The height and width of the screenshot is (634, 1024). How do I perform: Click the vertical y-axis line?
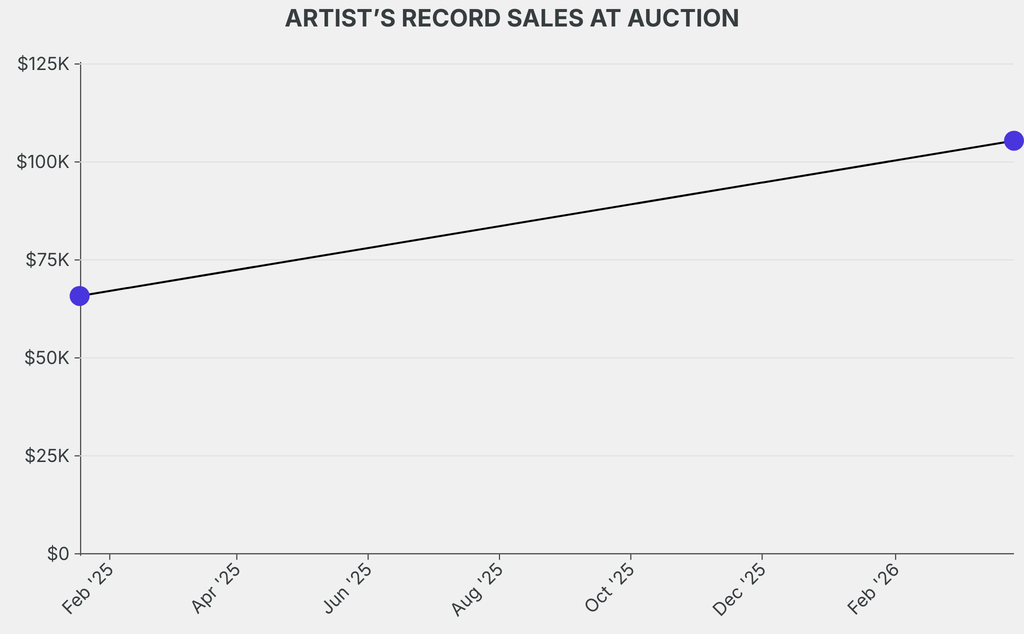pyautogui.click(x=80, y=420)
